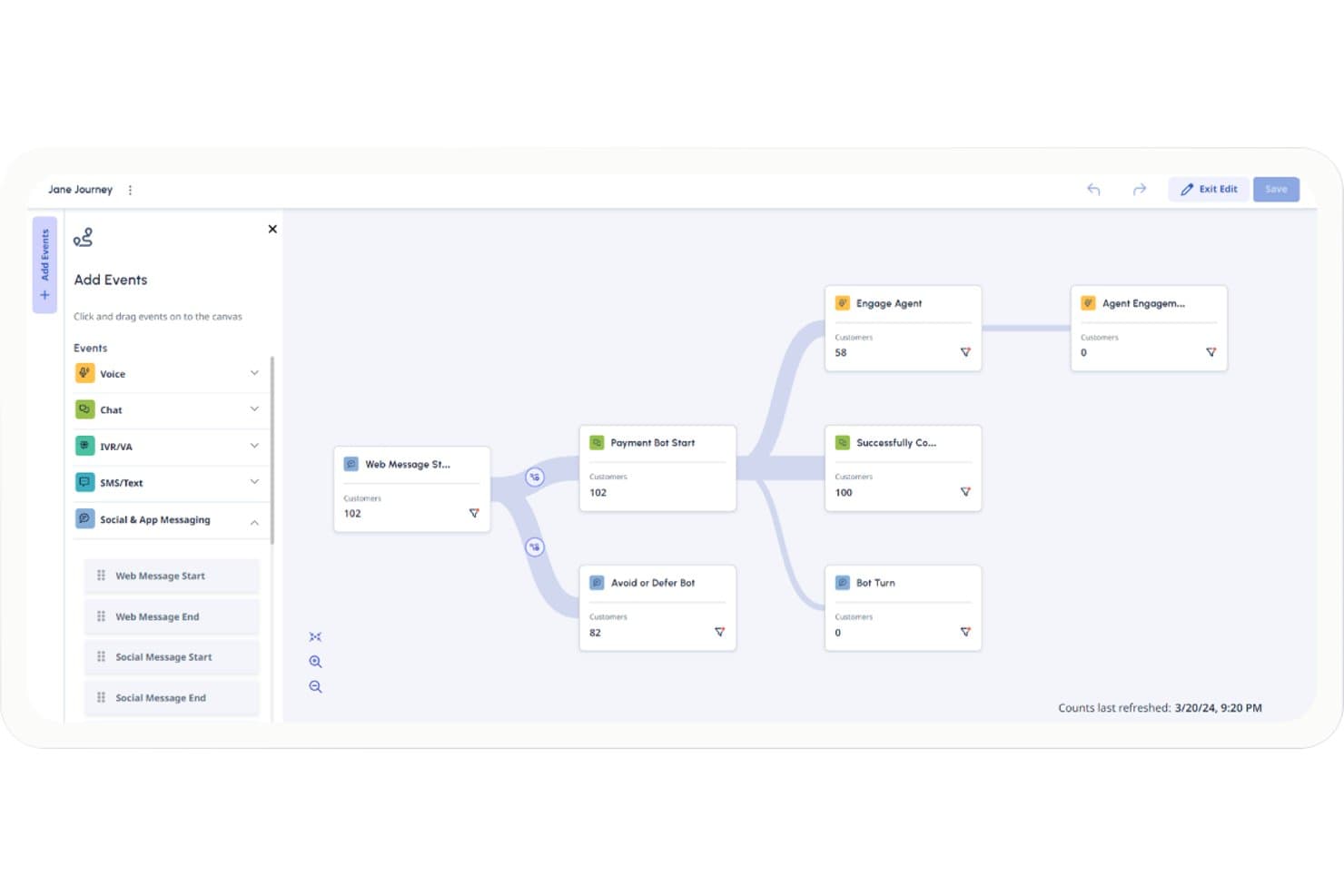Click the Save button

[x=1276, y=189]
